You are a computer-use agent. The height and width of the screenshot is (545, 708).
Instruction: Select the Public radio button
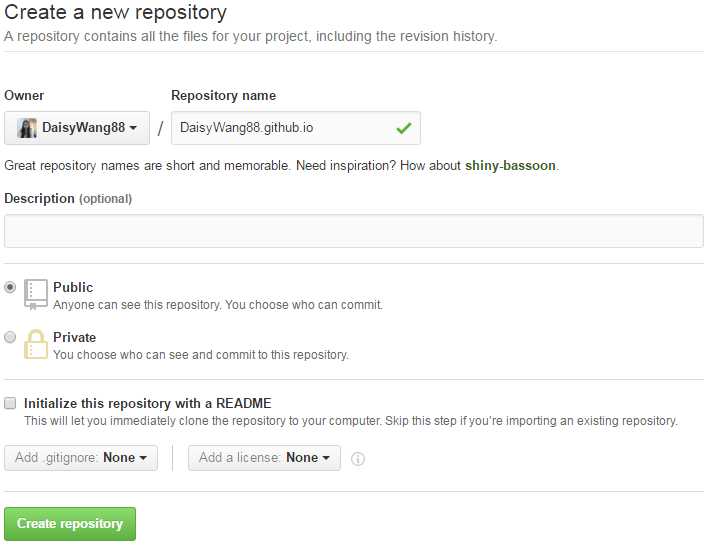[x=10, y=287]
